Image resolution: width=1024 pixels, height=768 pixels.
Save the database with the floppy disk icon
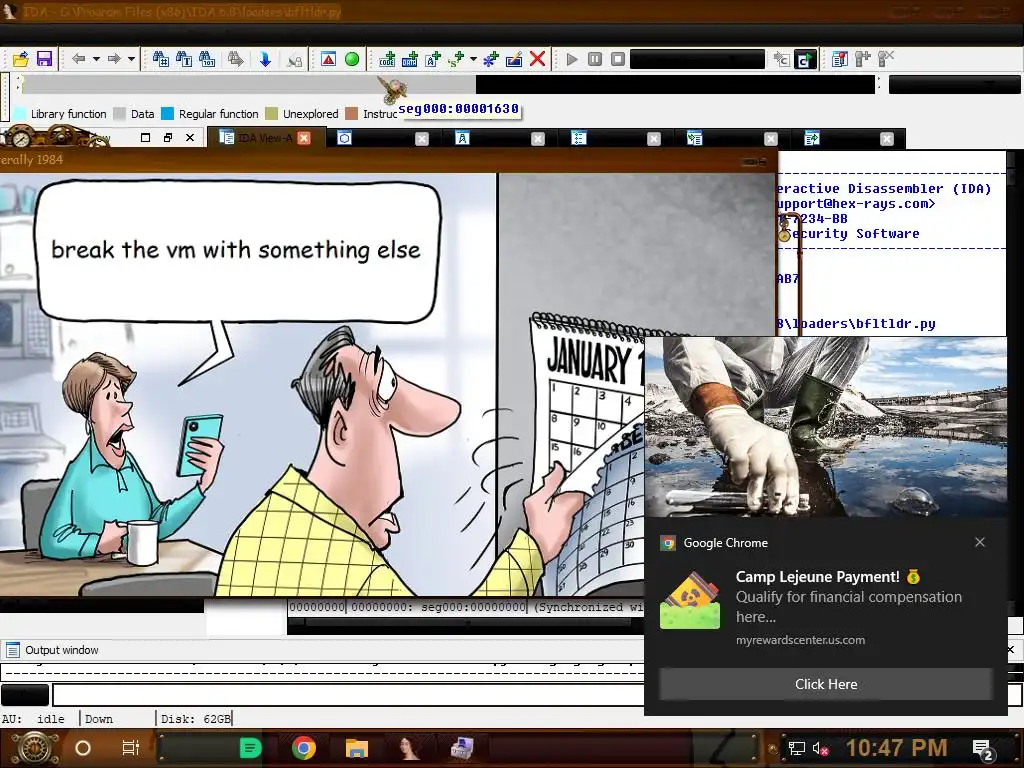[x=44, y=59]
